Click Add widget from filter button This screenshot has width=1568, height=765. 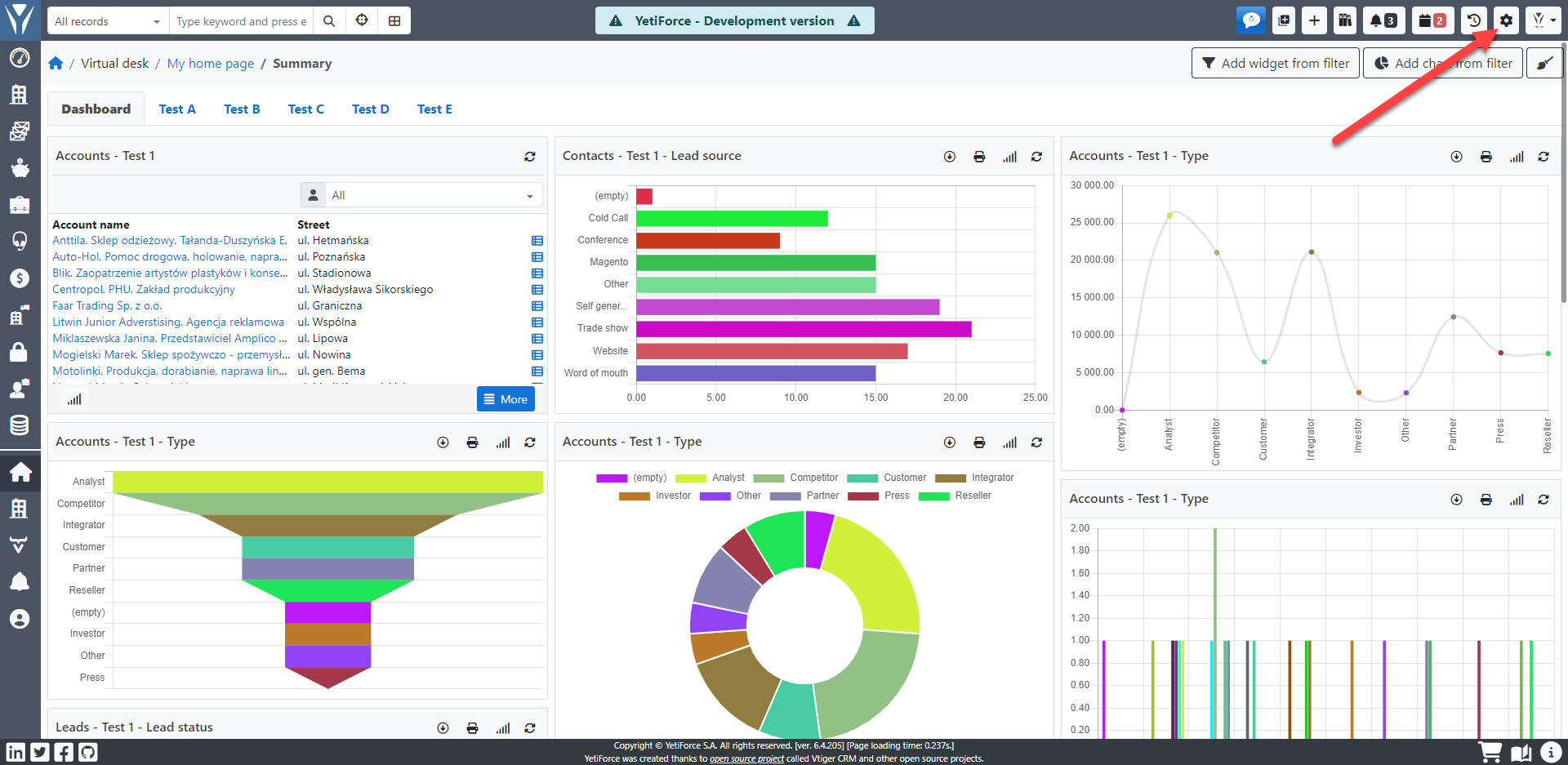coord(1276,63)
